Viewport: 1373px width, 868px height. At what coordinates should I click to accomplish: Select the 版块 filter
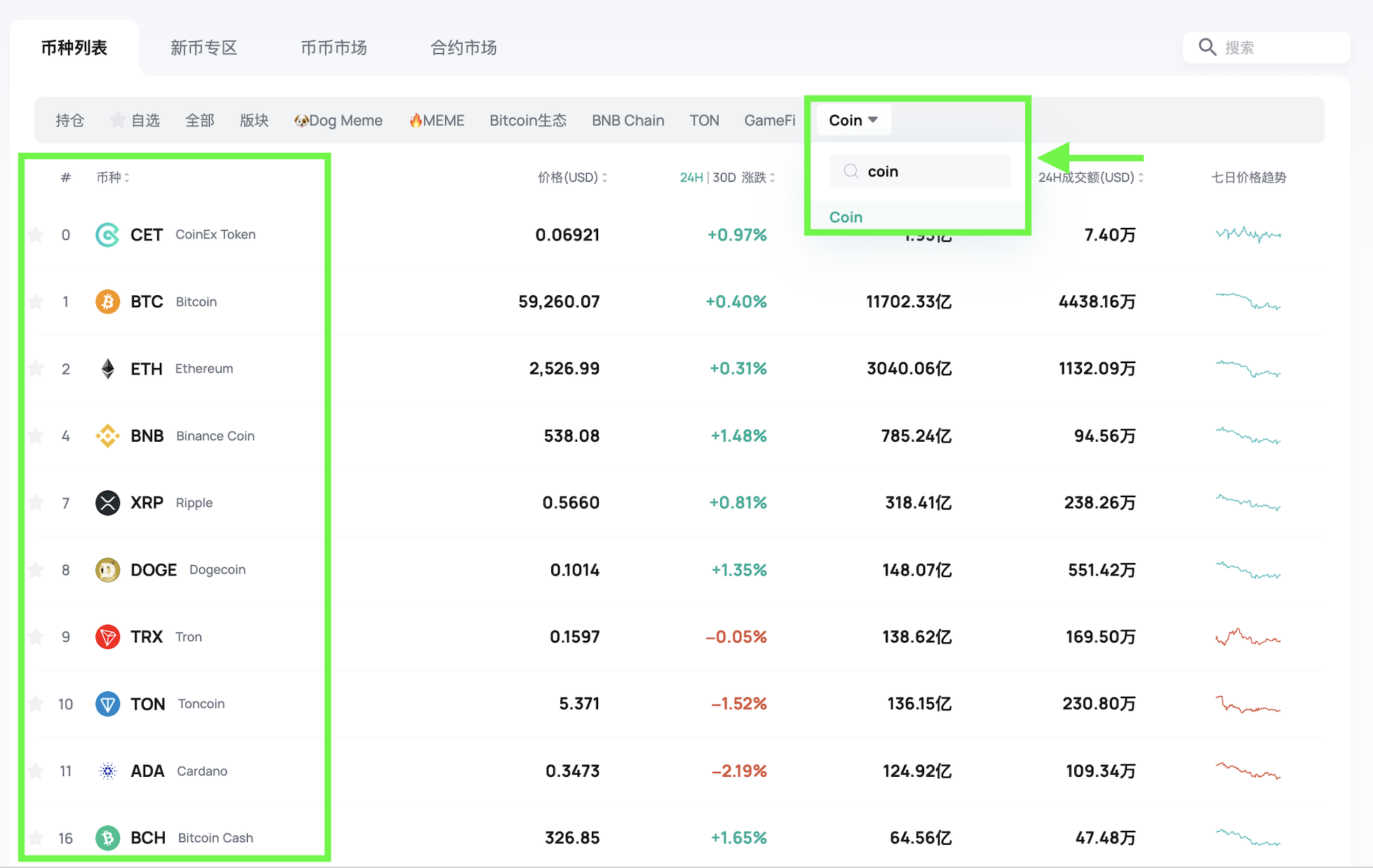coord(254,121)
